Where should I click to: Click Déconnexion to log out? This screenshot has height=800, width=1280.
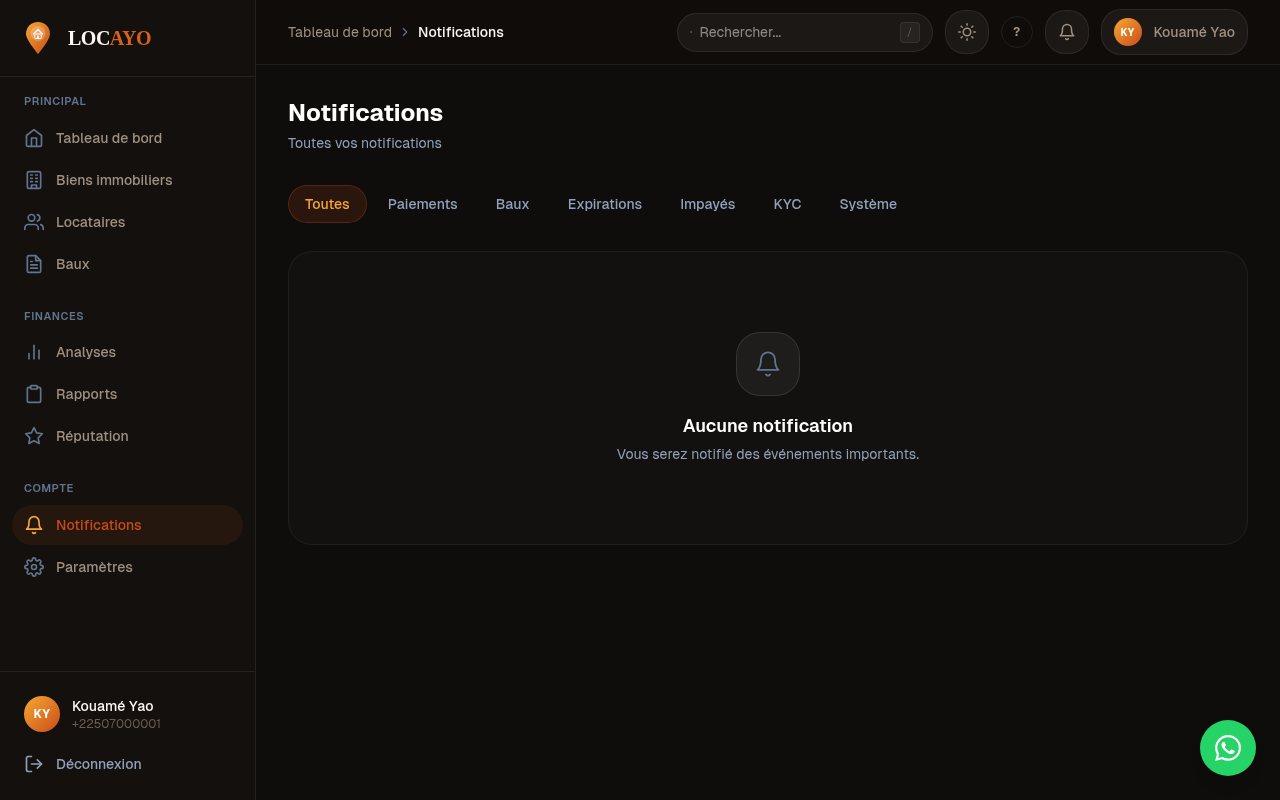[98, 764]
